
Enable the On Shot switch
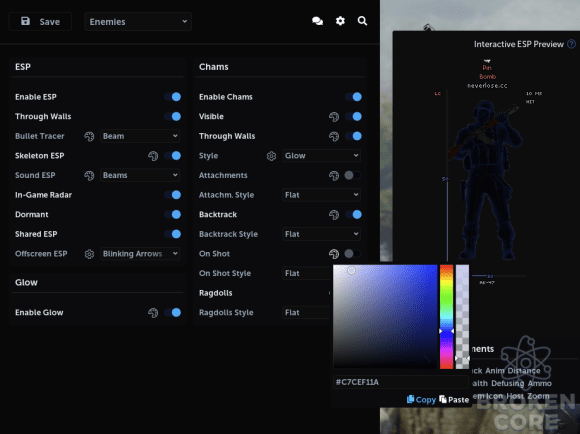click(353, 254)
